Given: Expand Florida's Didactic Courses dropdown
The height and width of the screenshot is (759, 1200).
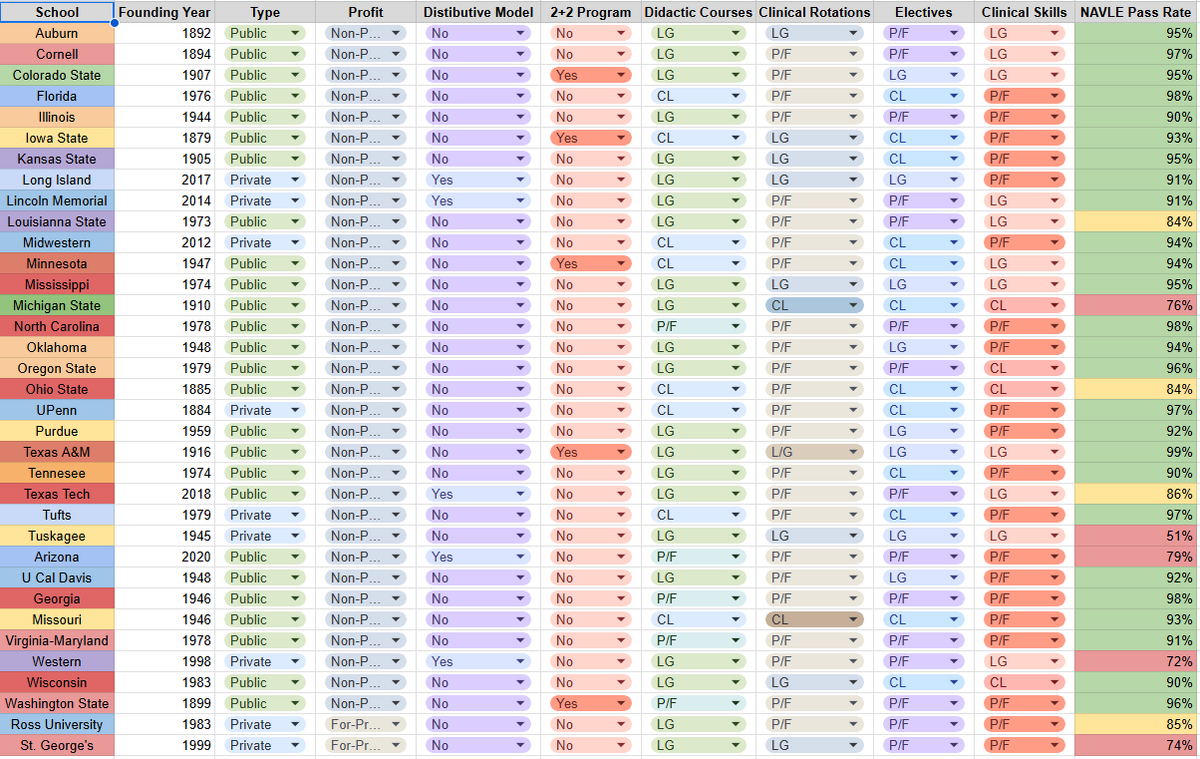Looking at the screenshot, I should tap(736, 96).
